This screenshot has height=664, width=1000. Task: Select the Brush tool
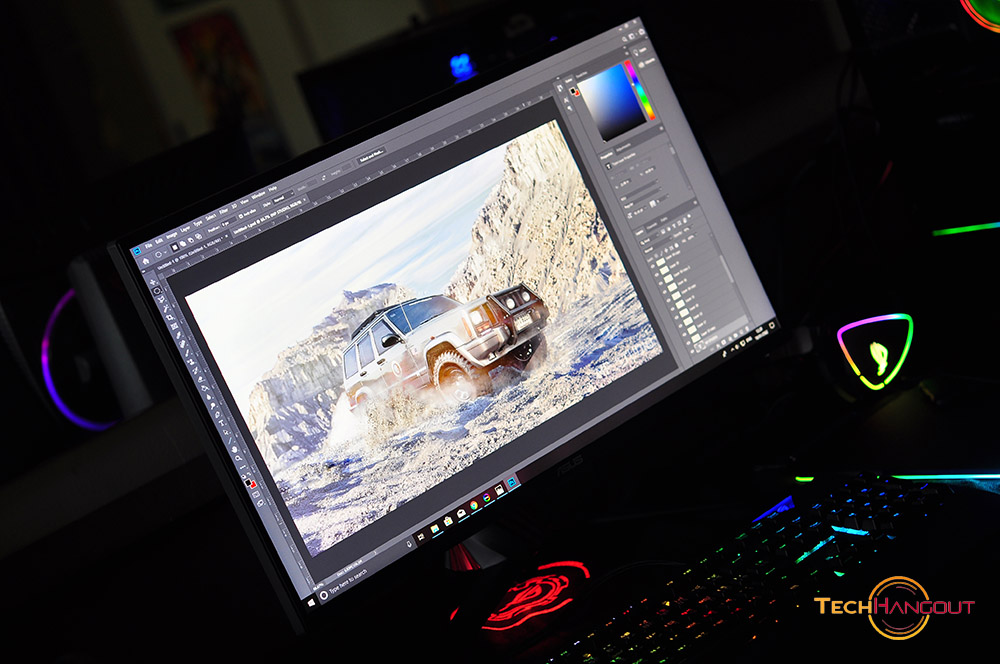point(187,353)
